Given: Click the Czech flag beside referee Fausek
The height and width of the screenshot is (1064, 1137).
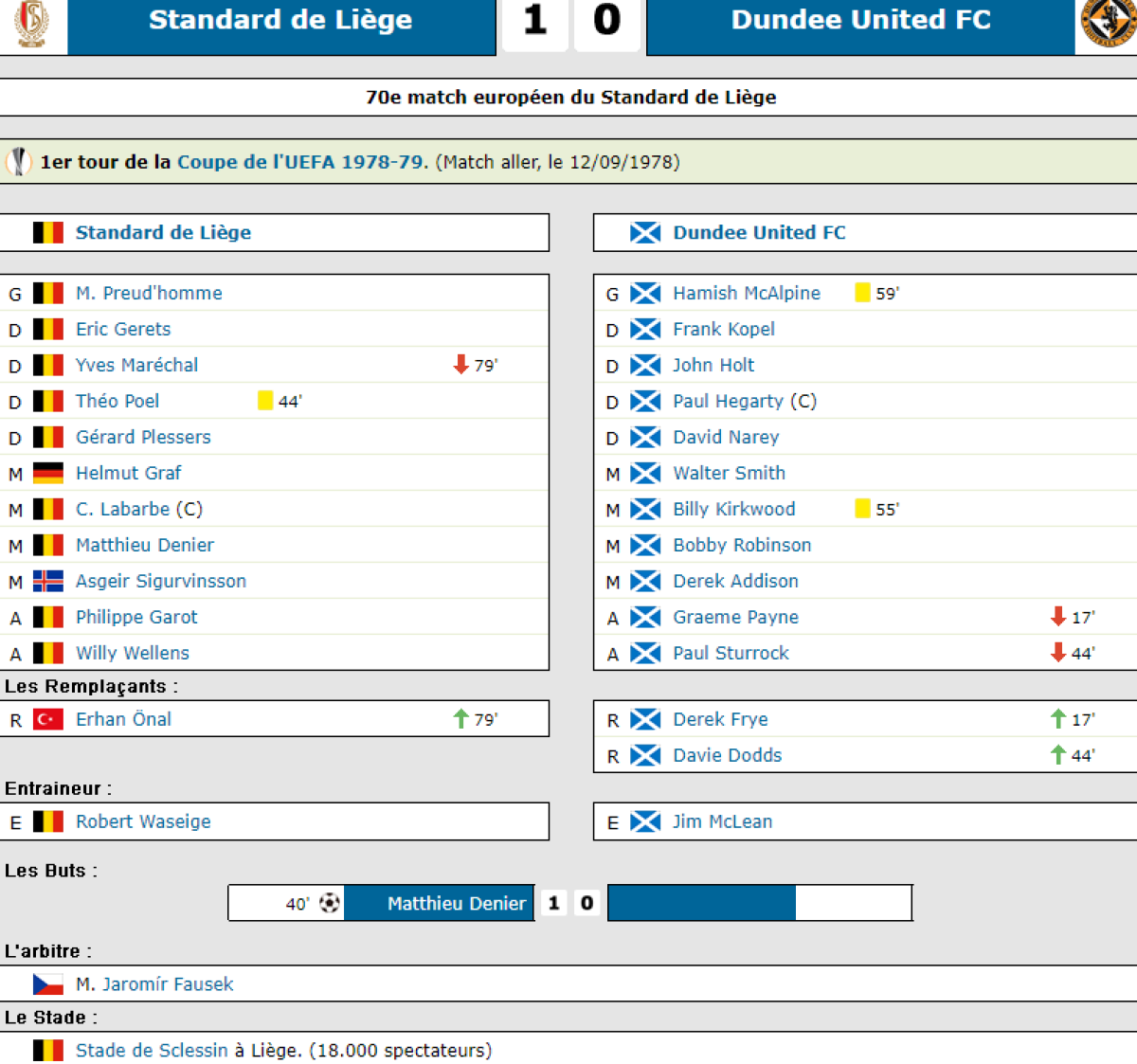Looking at the screenshot, I should point(48,984).
